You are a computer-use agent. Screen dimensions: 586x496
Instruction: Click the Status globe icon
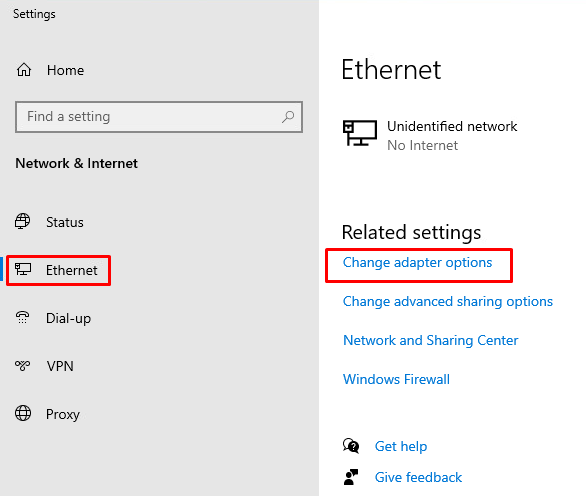[22, 221]
